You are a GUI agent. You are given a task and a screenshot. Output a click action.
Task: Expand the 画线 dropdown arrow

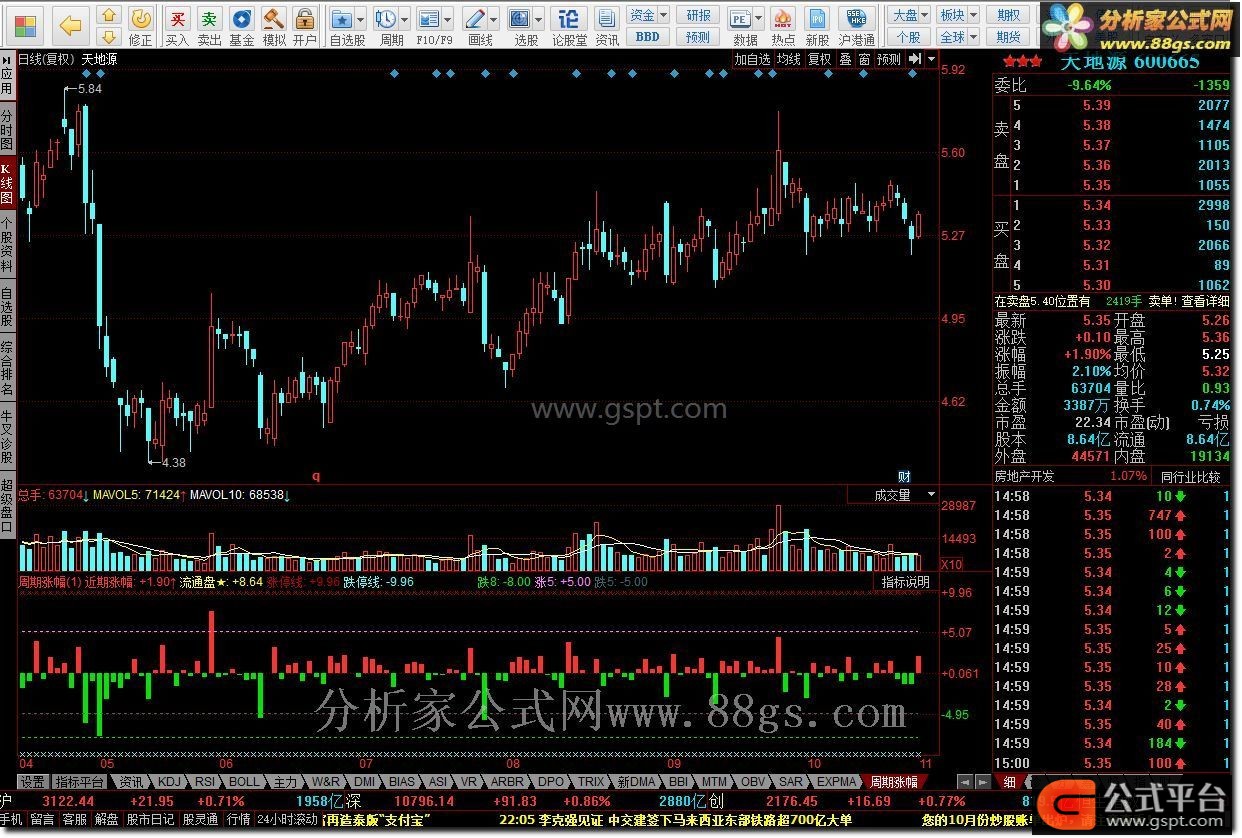[x=495, y=19]
